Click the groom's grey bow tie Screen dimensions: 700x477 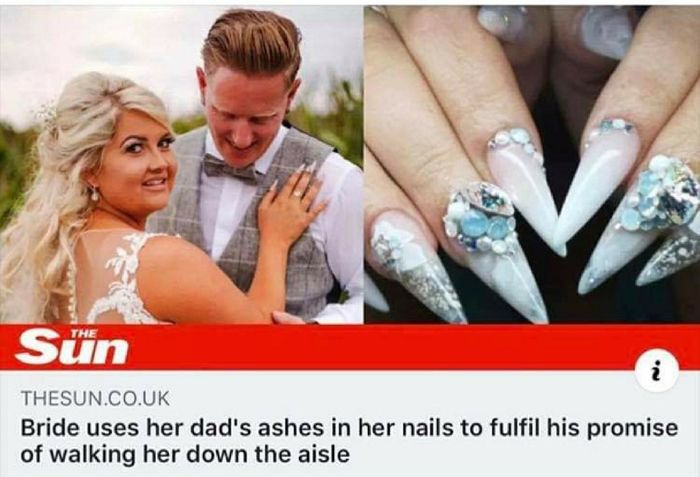[x=229, y=169]
